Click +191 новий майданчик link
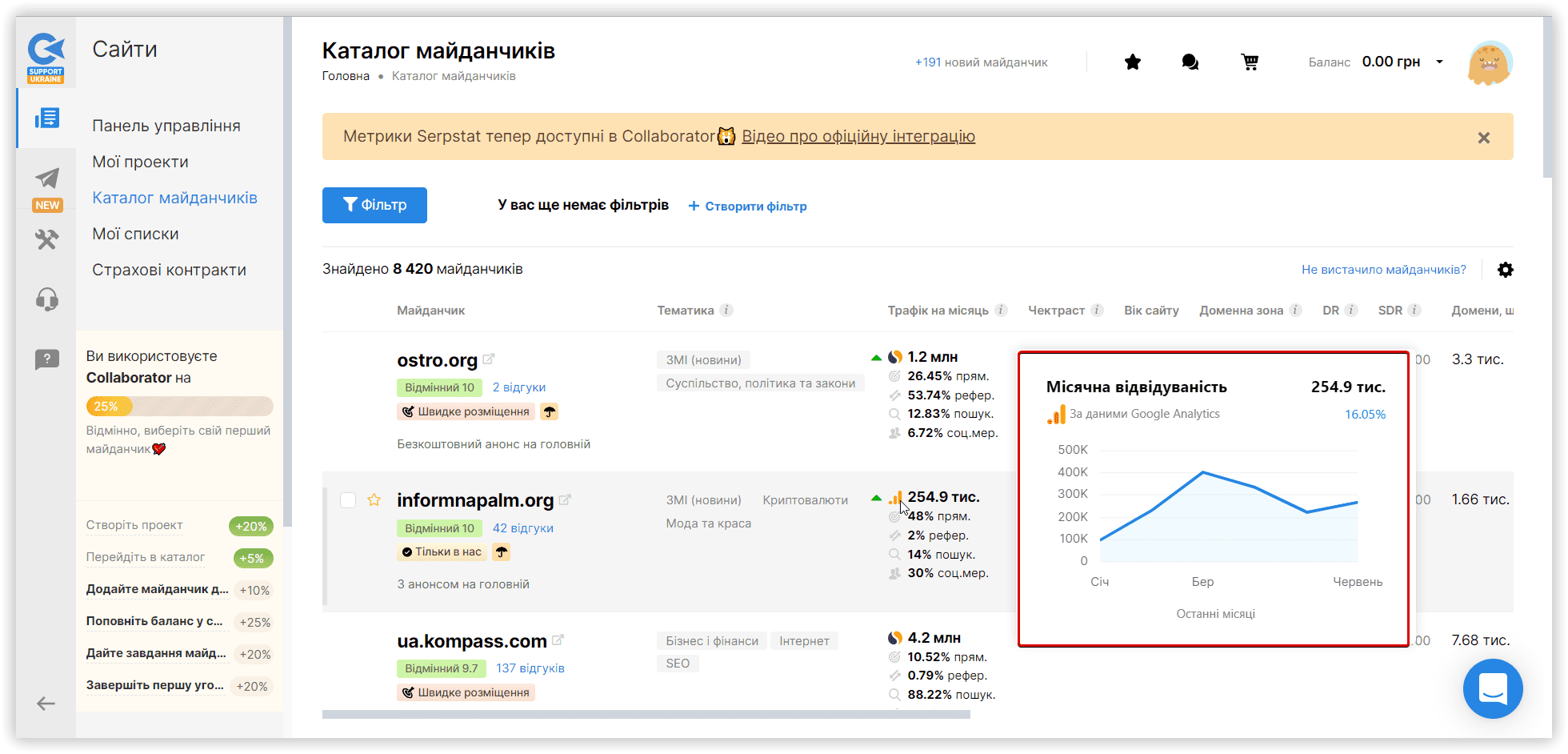The image size is (1568, 754). tap(982, 62)
